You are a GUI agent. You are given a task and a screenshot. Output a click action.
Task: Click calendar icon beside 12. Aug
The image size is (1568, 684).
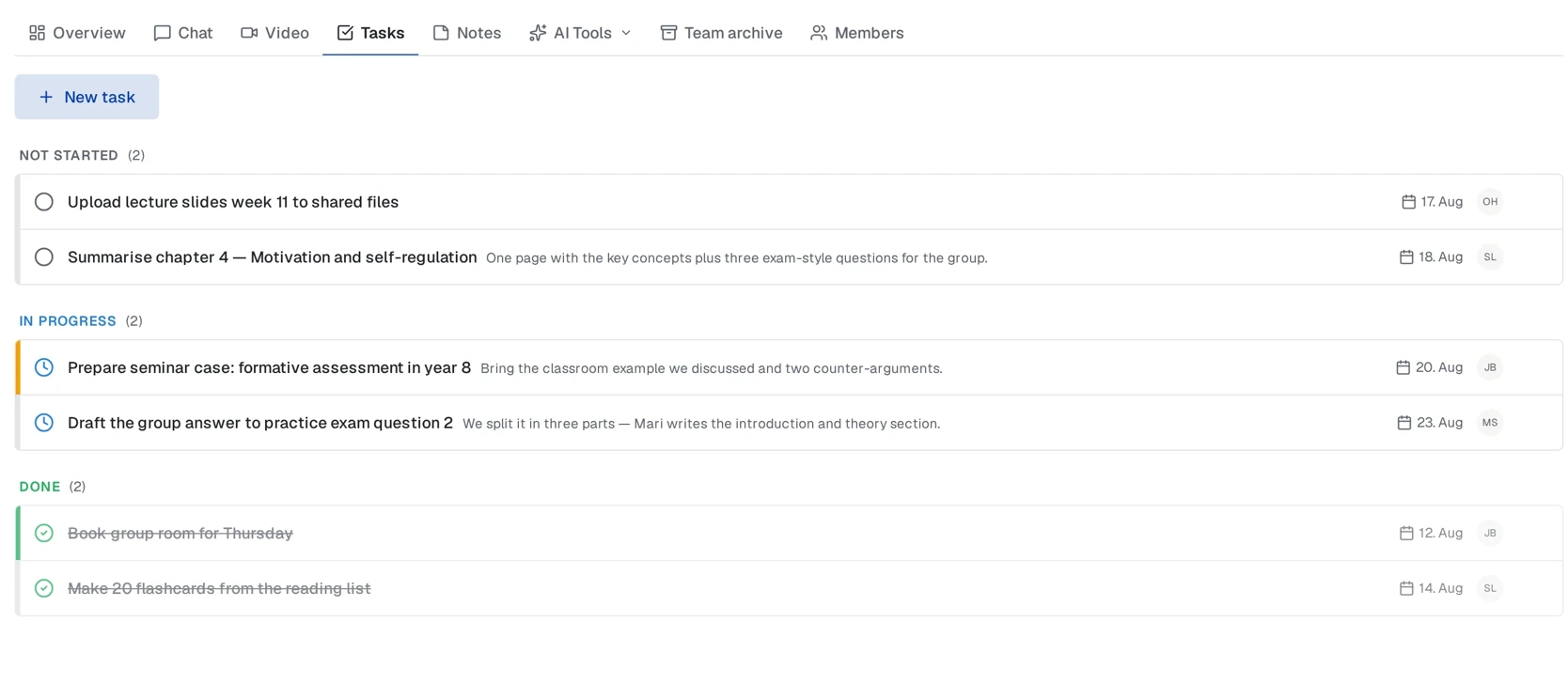tap(1406, 534)
